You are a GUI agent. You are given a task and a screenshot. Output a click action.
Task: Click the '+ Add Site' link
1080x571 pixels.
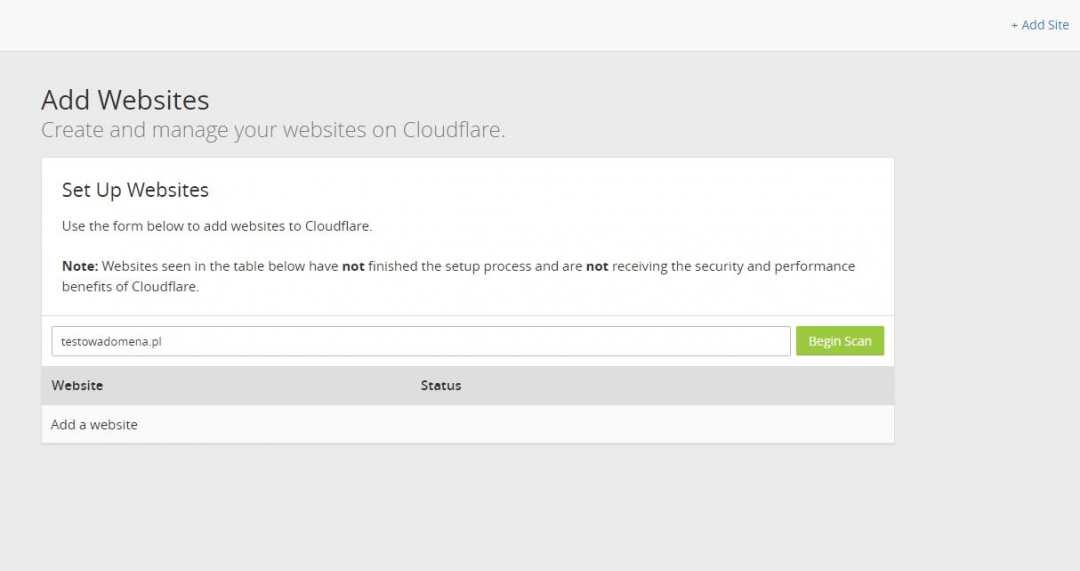[x=1039, y=25]
